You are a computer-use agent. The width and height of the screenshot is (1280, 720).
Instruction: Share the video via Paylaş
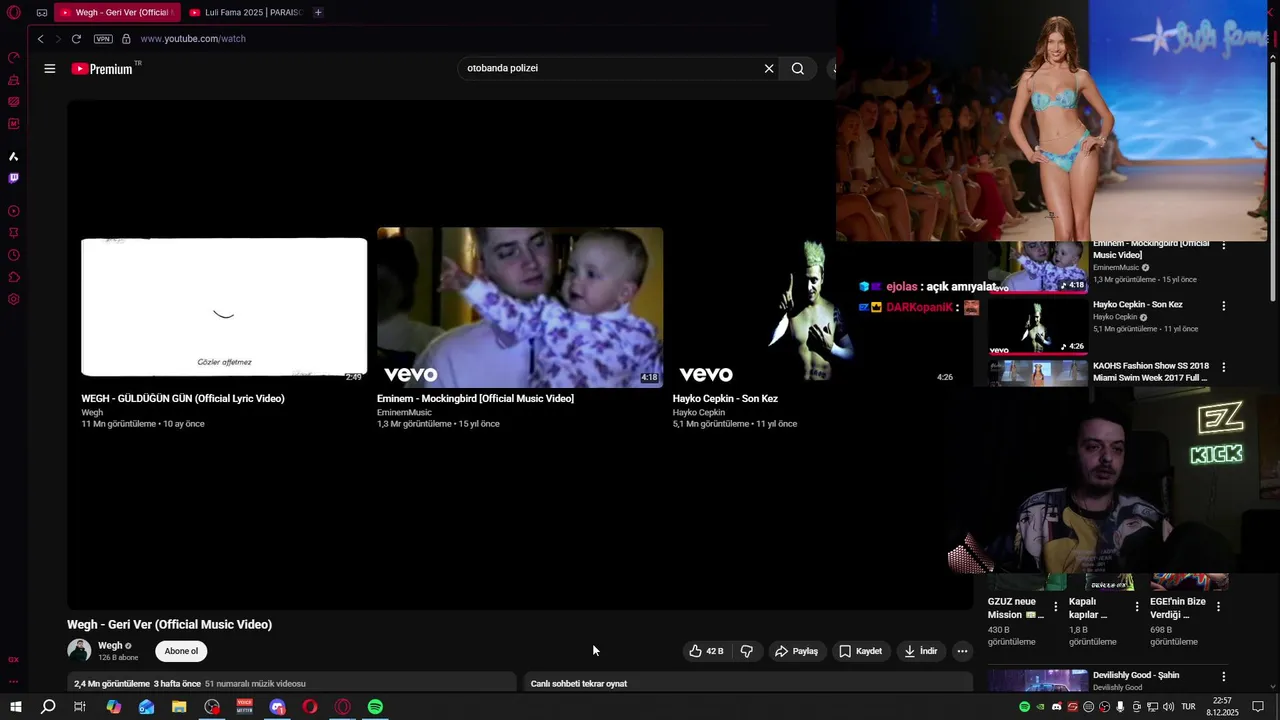pos(796,651)
